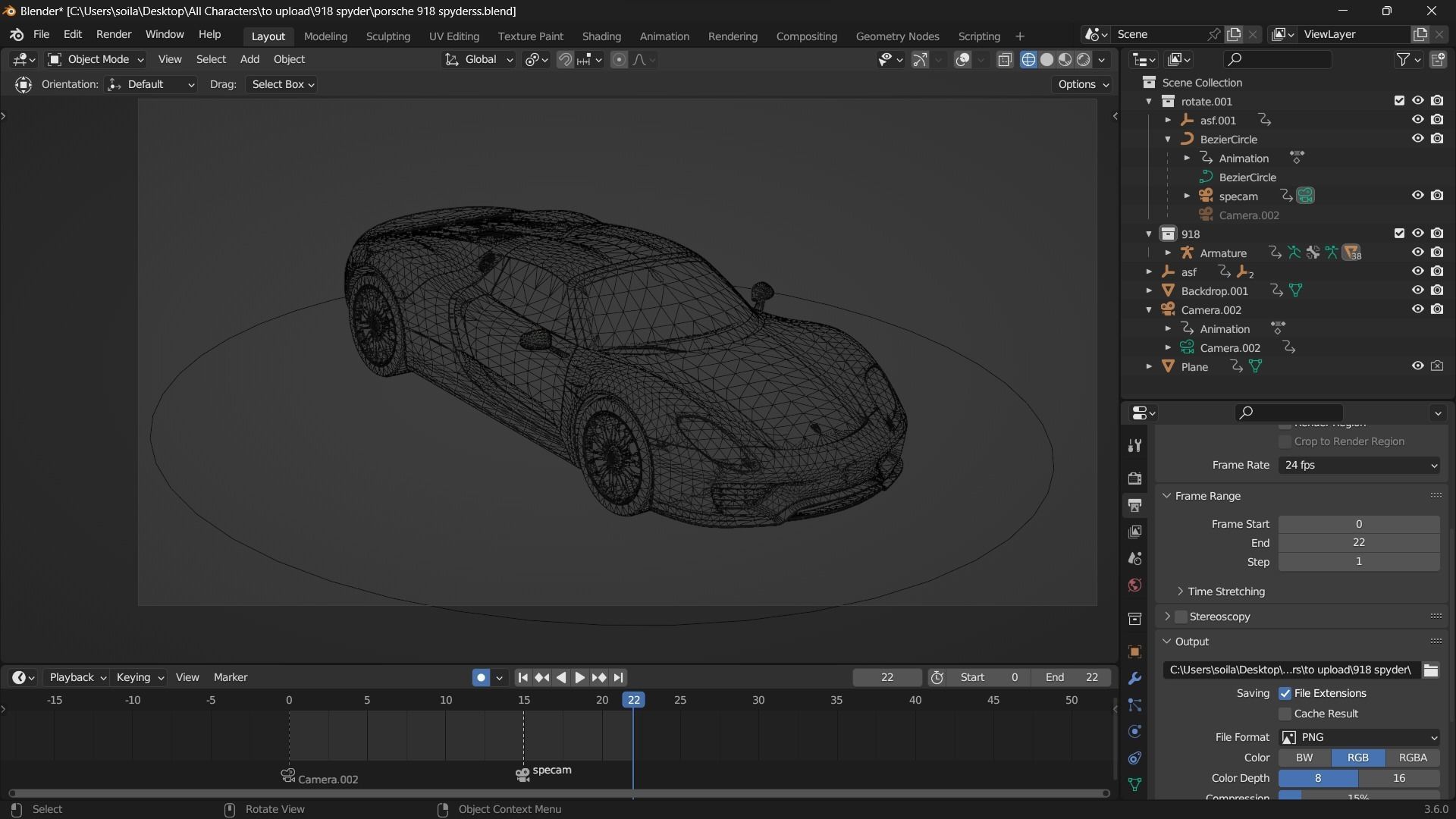Viewport: 1456px width, 819px height.
Task: Open the timeline Marker menu
Action: point(231,677)
